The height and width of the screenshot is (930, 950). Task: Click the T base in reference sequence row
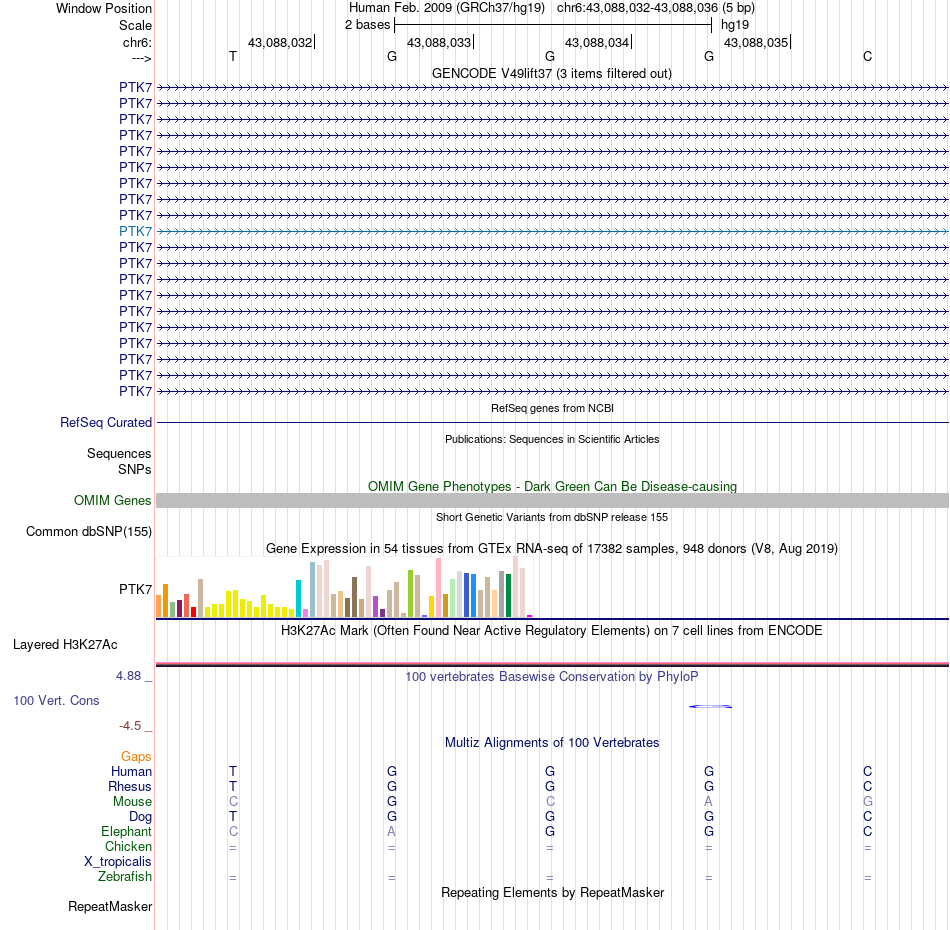(x=233, y=56)
